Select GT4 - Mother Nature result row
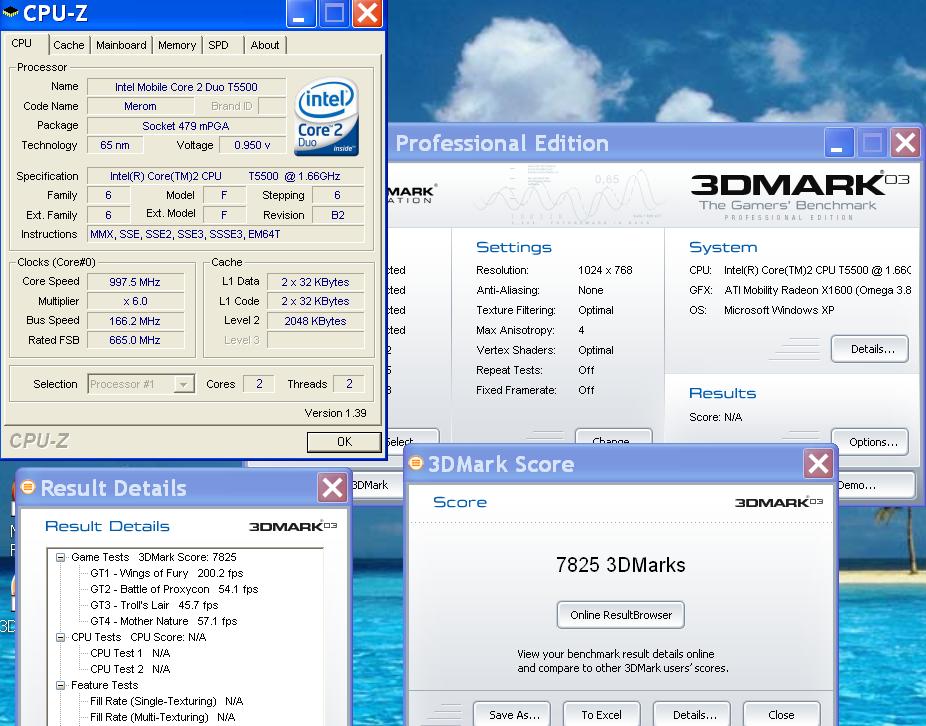The width and height of the screenshot is (926, 726). pos(164,621)
